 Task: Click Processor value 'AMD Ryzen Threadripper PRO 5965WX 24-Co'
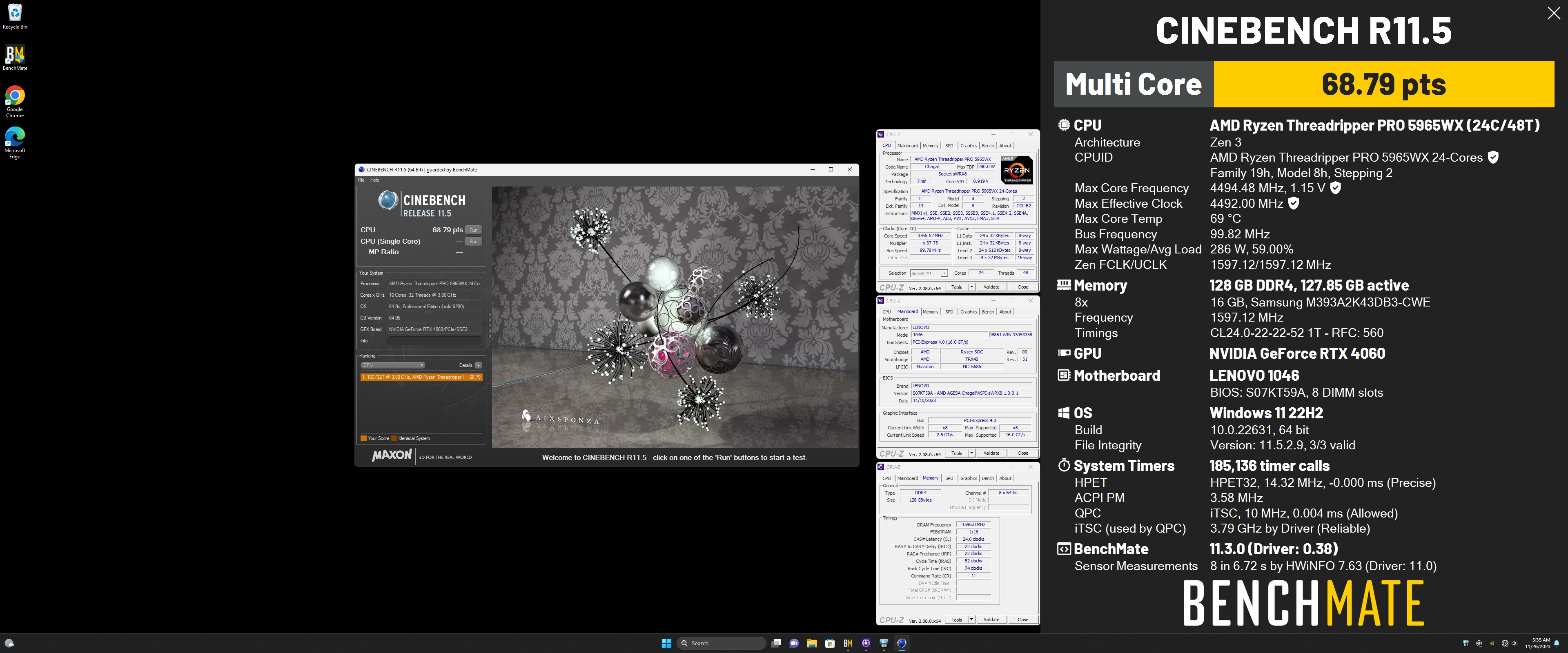click(434, 284)
